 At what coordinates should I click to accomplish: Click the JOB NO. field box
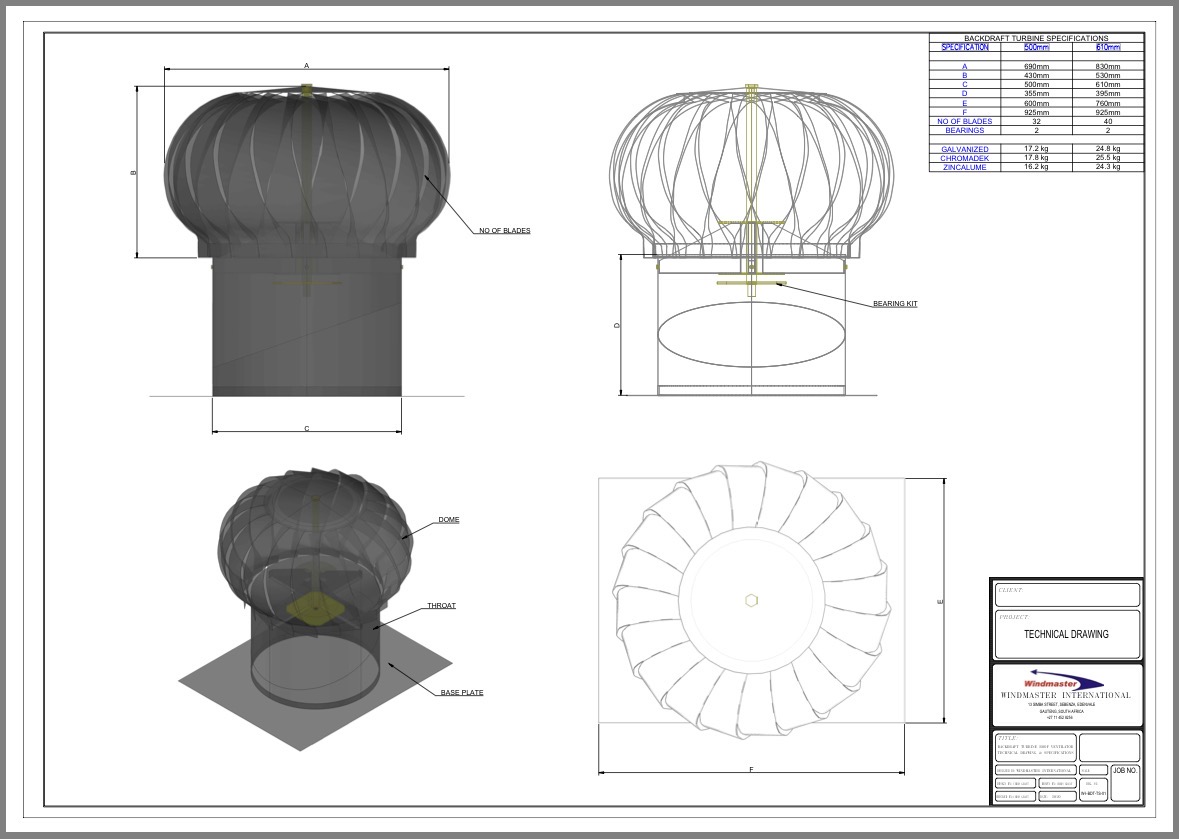click(x=1125, y=783)
